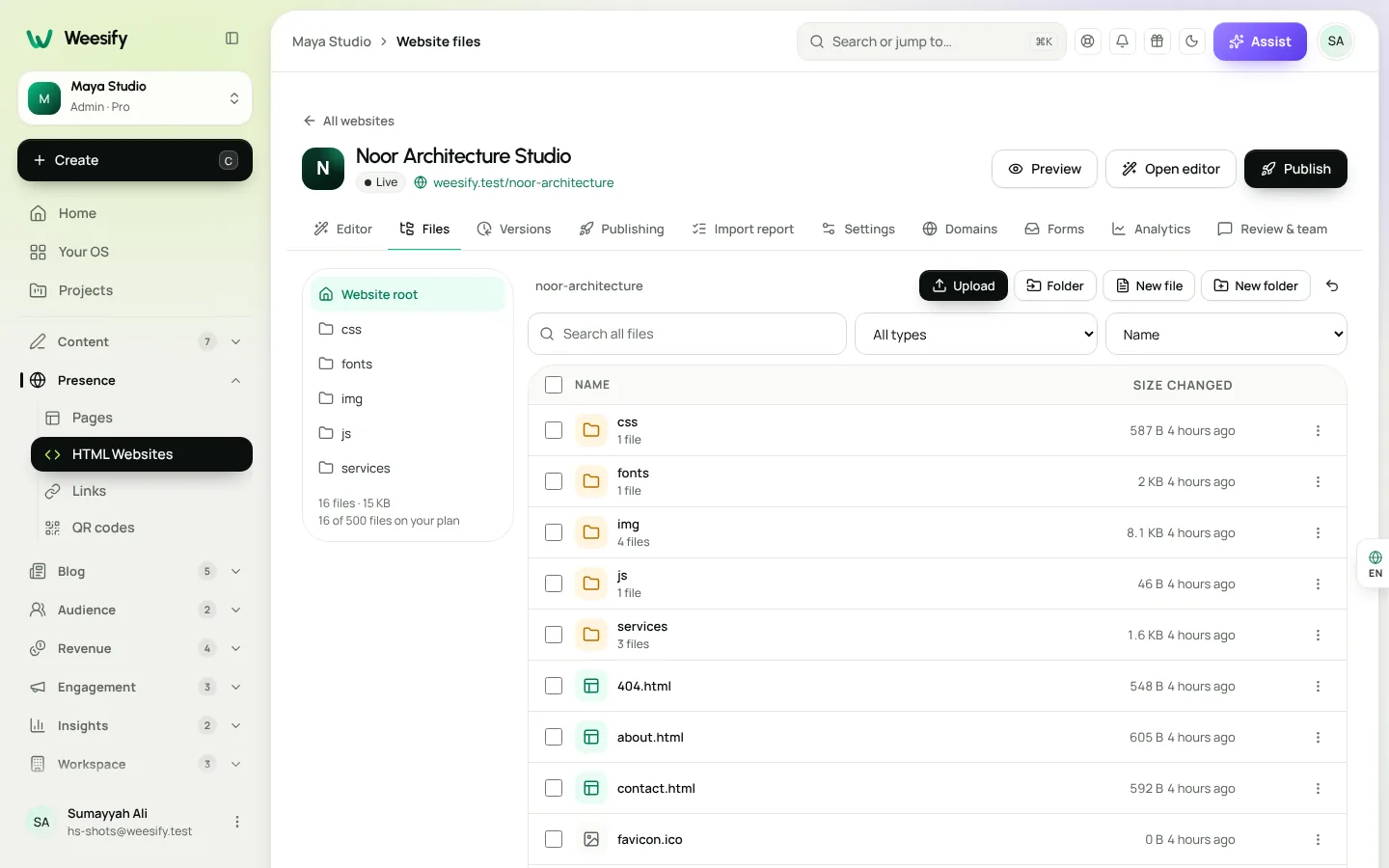Viewport: 1389px width, 868px height.
Task: Check the favicon.ico row checkbox
Action: point(554,839)
